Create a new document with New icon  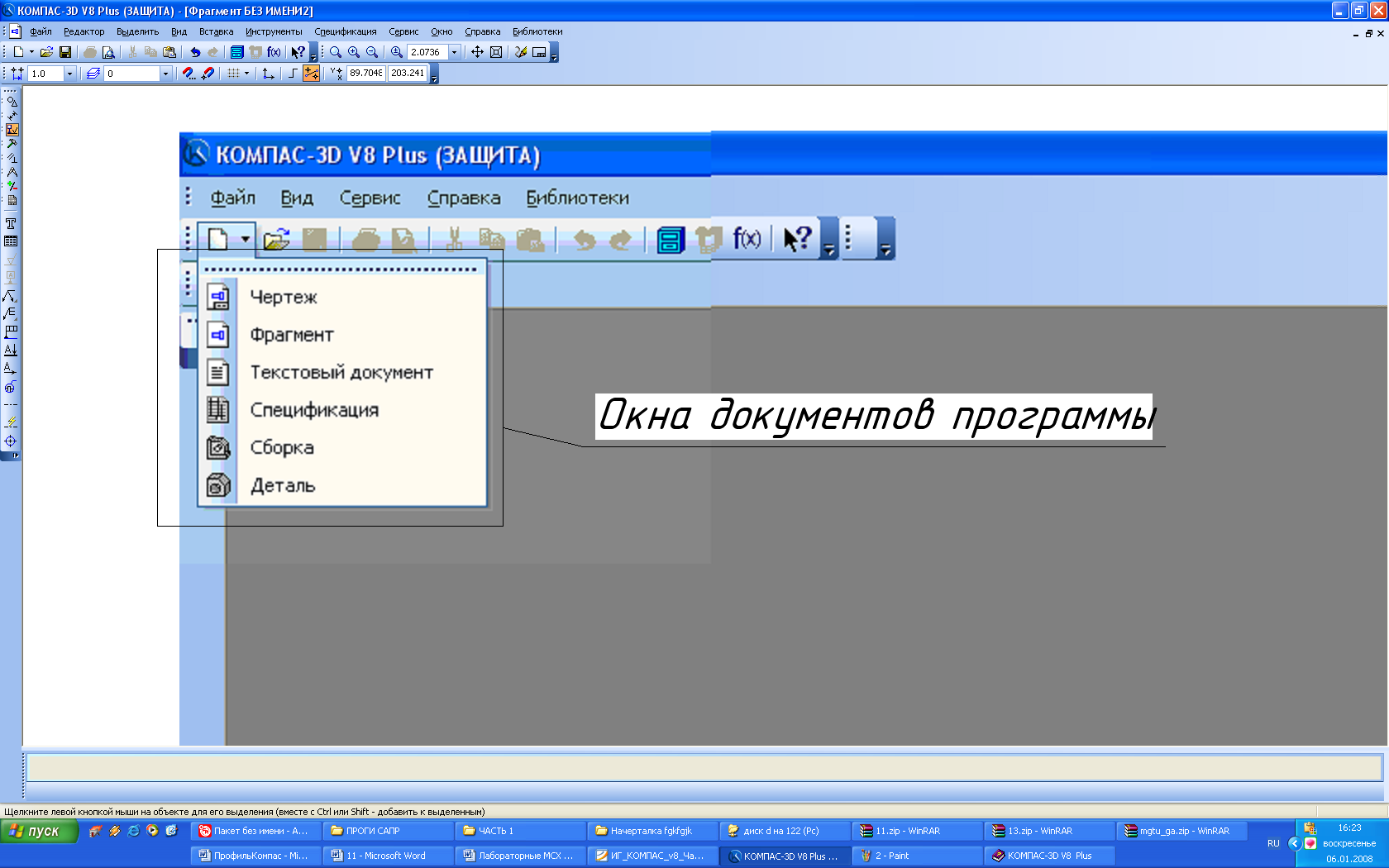(18, 52)
